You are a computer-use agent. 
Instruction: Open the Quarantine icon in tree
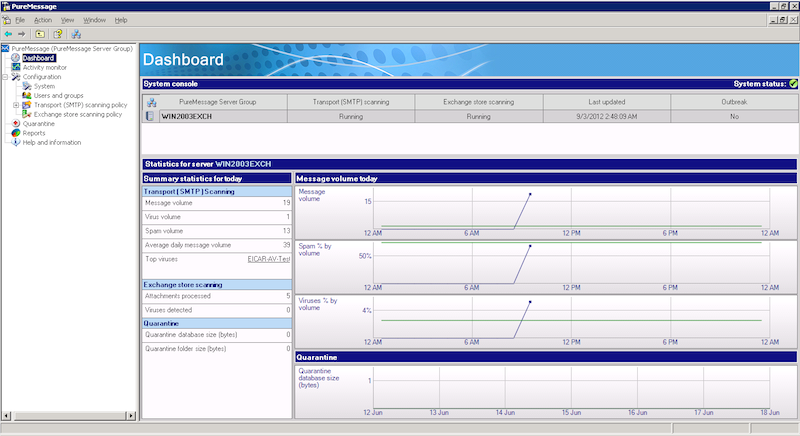click(x=16, y=123)
